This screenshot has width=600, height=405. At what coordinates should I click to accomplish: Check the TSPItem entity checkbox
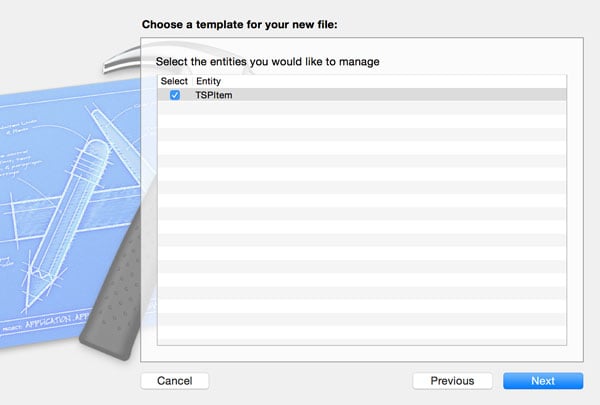[x=175, y=95]
